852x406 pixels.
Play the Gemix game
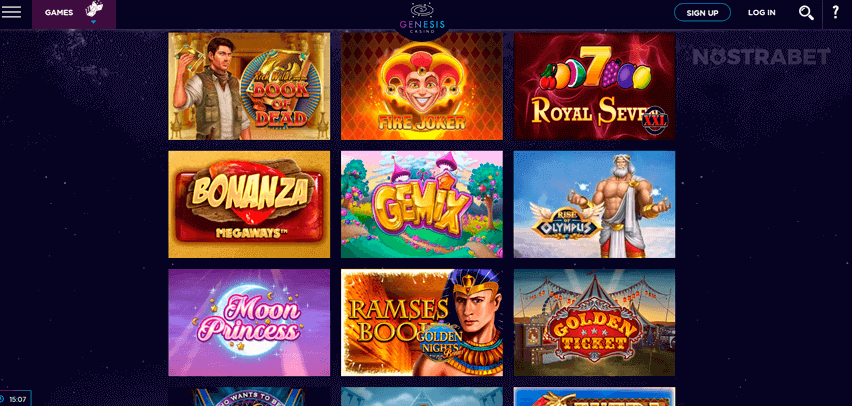point(422,204)
